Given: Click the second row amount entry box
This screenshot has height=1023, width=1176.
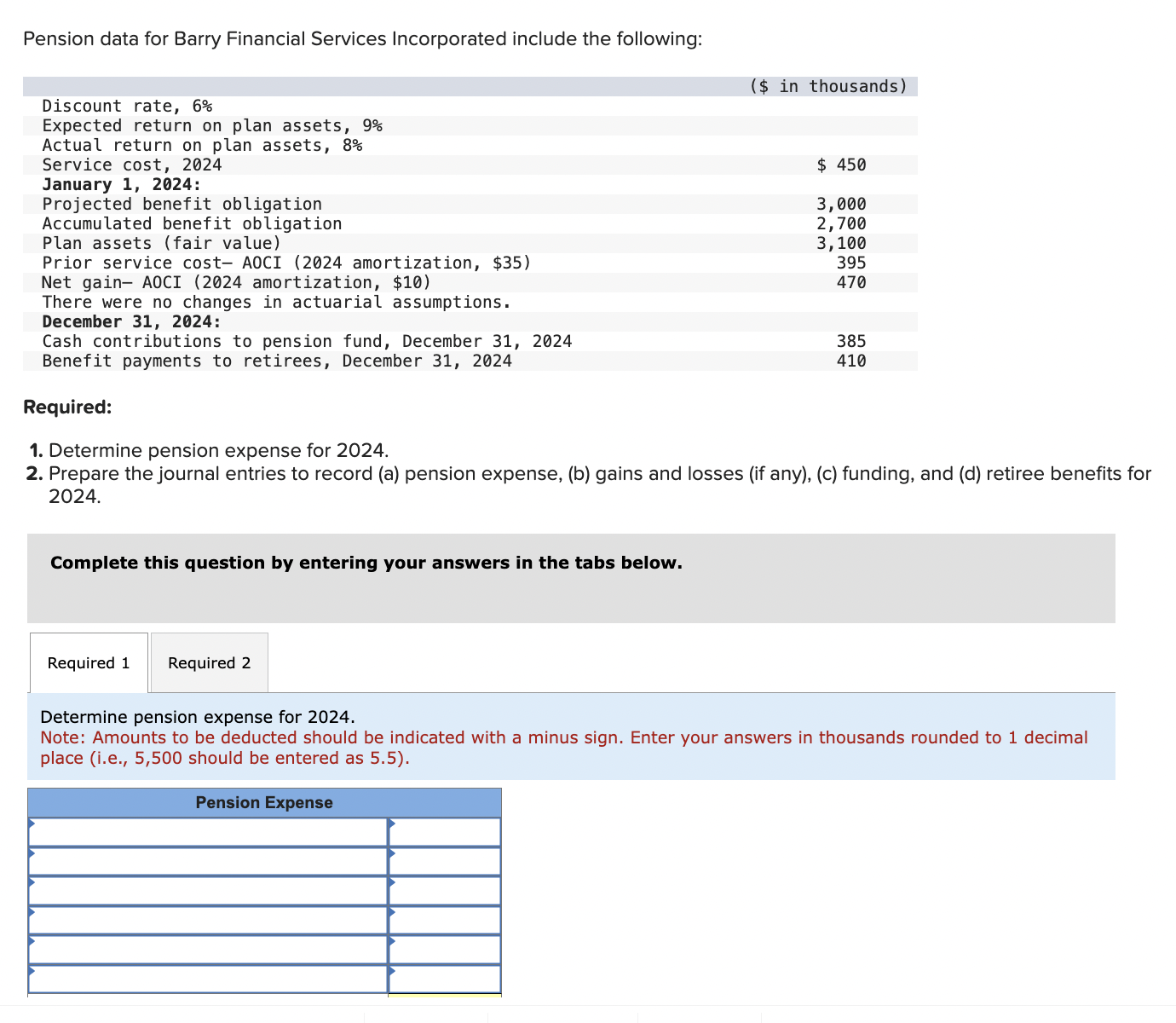Looking at the screenshot, I should [x=445, y=861].
